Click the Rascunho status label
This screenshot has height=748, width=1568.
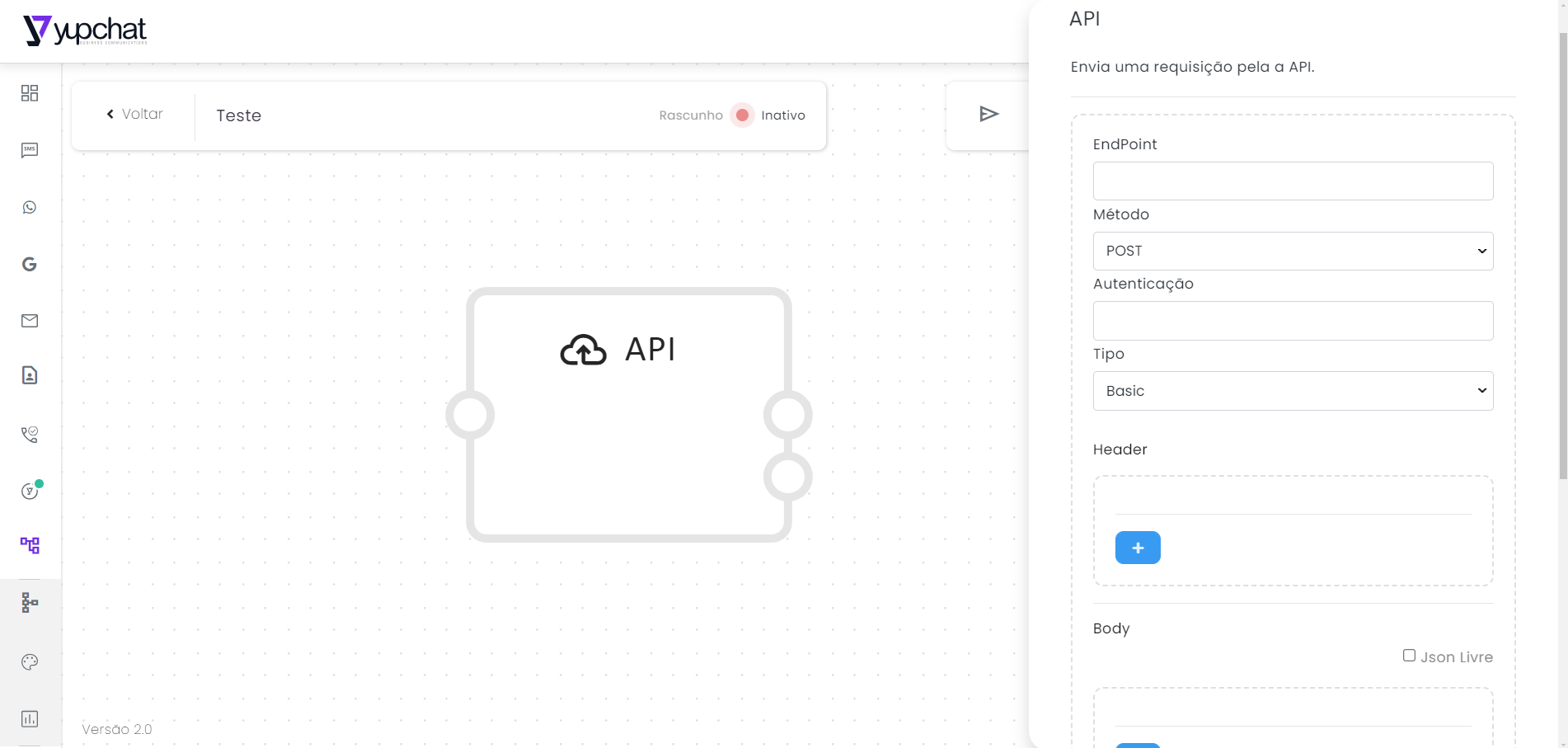tap(691, 115)
